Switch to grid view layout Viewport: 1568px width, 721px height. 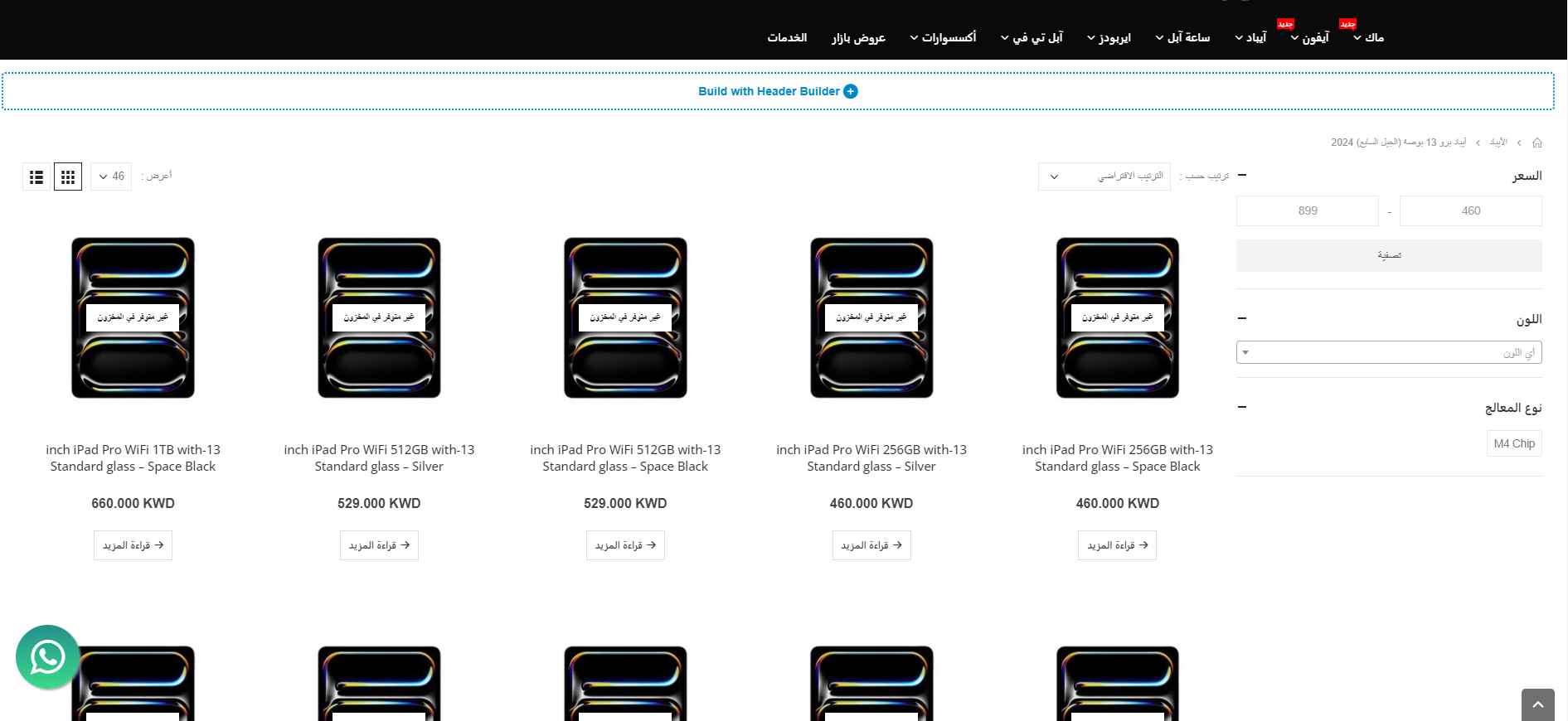[68, 177]
